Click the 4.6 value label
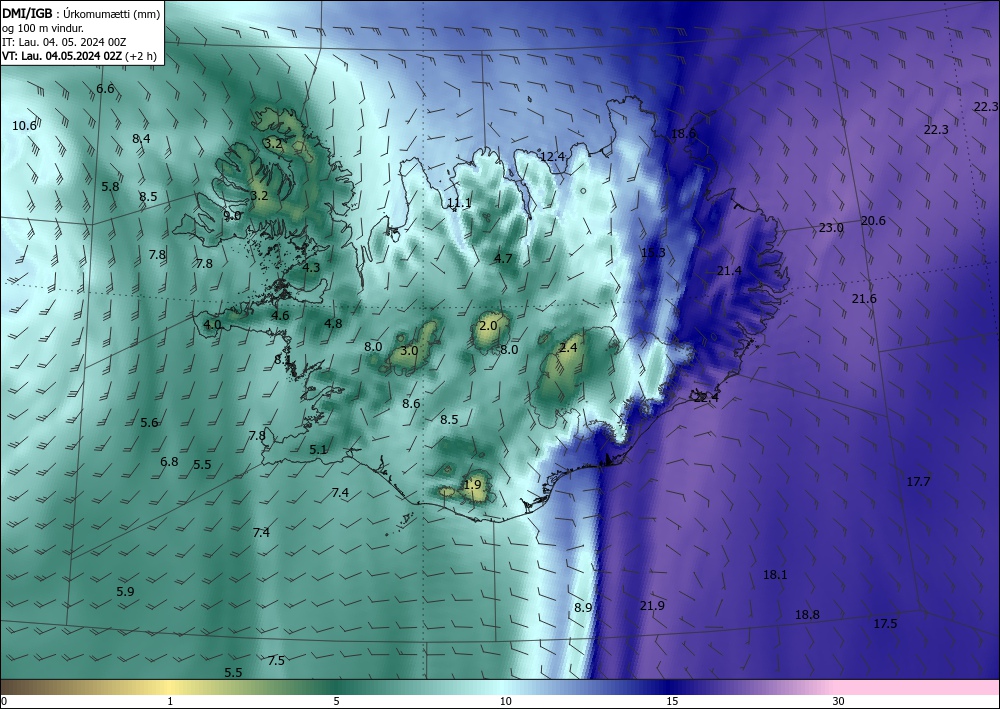This screenshot has width=1000, height=709. (x=280, y=316)
